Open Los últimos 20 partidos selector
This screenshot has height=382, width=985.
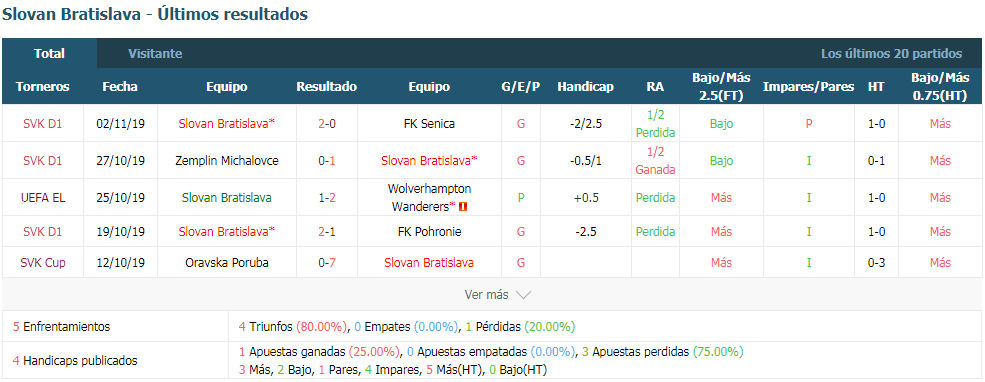[x=891, y=53]
